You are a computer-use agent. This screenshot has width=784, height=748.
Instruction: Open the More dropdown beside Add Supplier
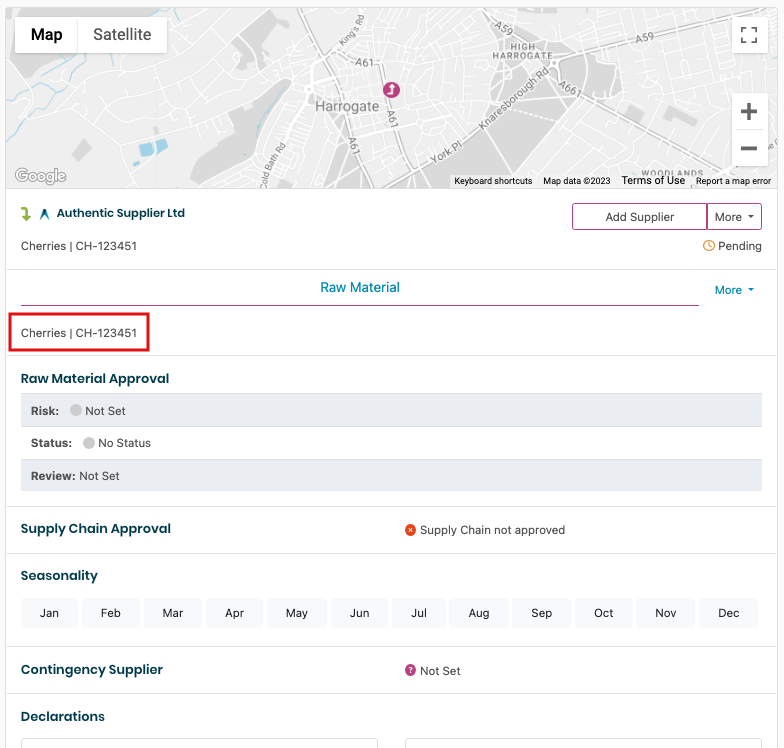[734, 217]
